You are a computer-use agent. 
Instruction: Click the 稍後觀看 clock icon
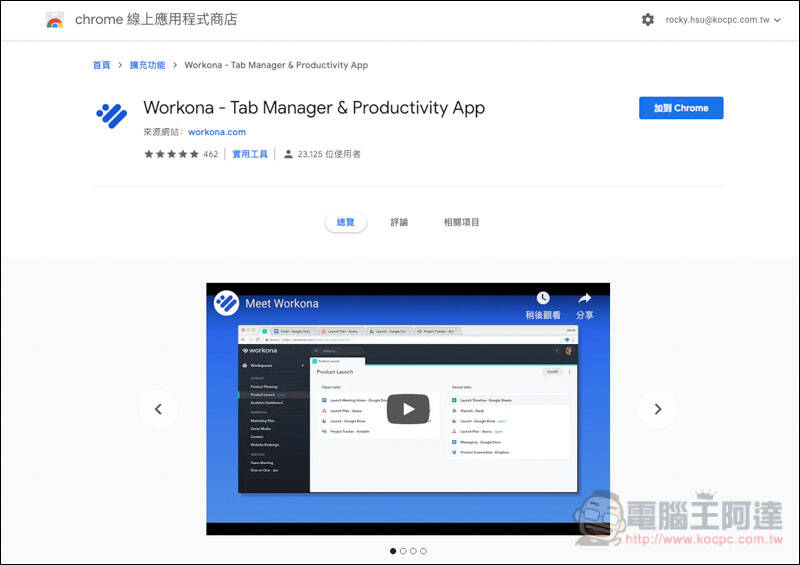[x=543, y=298]
